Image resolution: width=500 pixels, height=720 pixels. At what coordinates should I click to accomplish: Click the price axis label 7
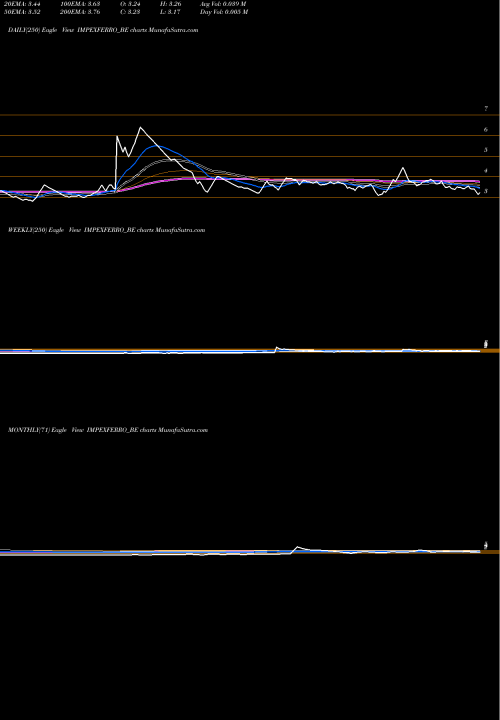point(486,109)
